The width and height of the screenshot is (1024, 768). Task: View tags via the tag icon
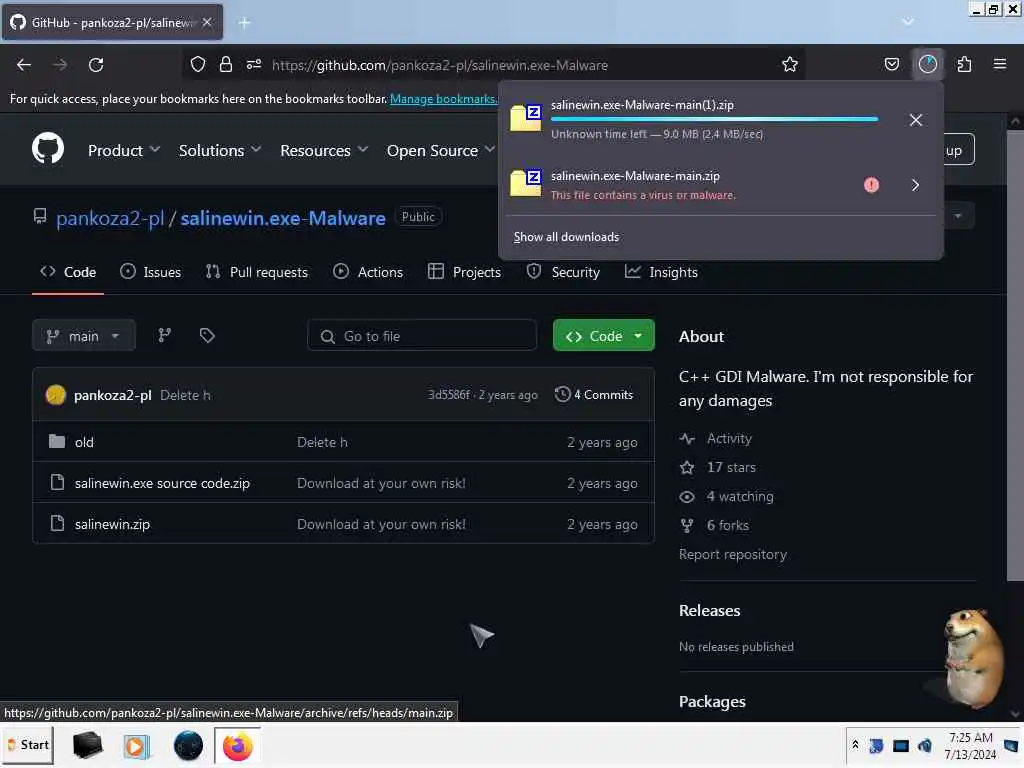coord(207,335)
